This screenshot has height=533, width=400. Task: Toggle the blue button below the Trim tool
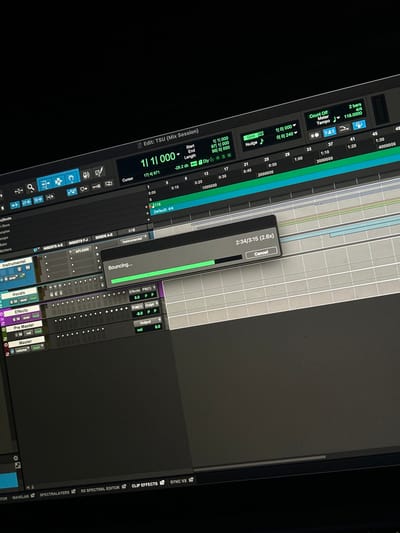tap(72, 192)
